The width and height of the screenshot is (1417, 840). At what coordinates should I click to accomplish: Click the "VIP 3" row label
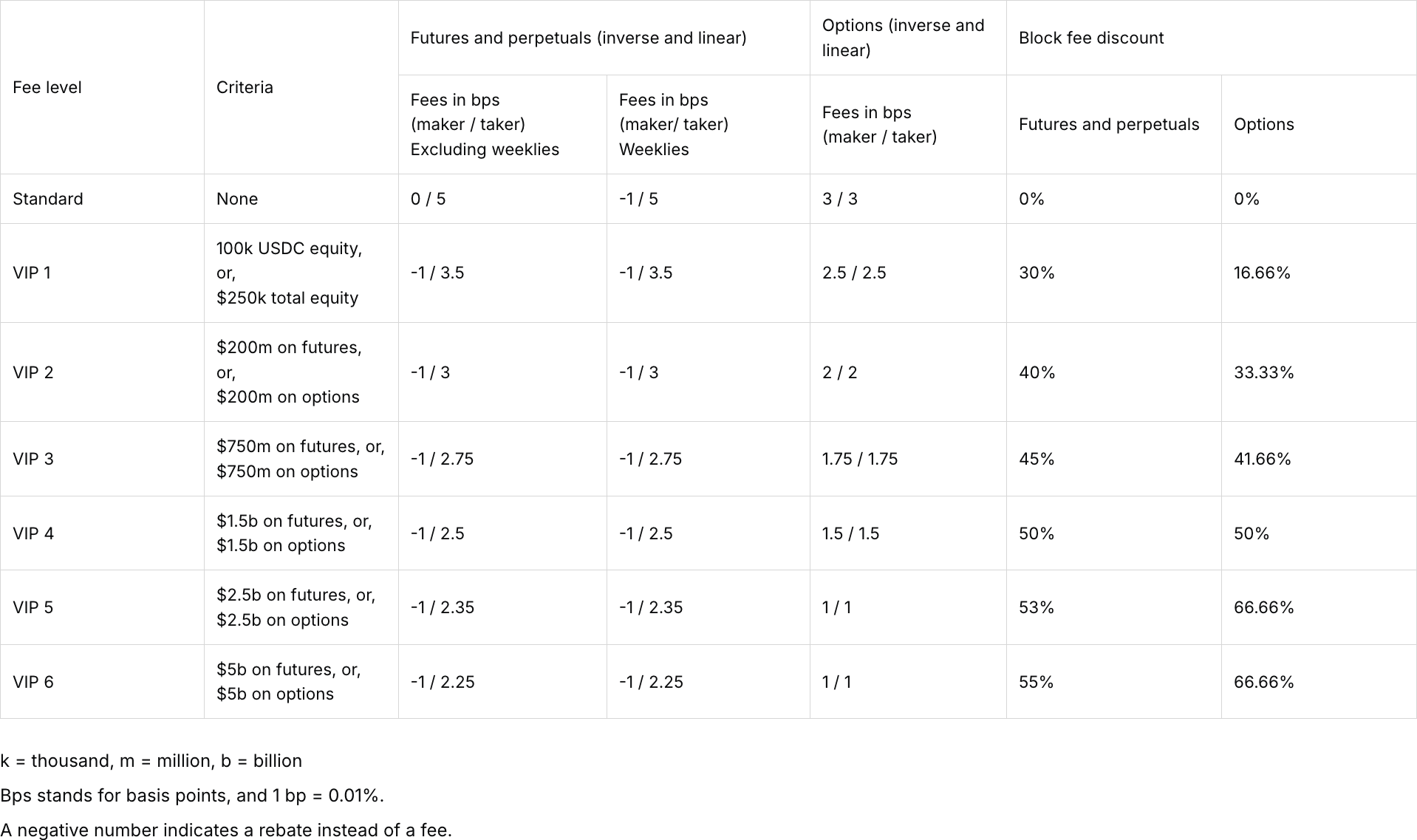click(33, 459)
